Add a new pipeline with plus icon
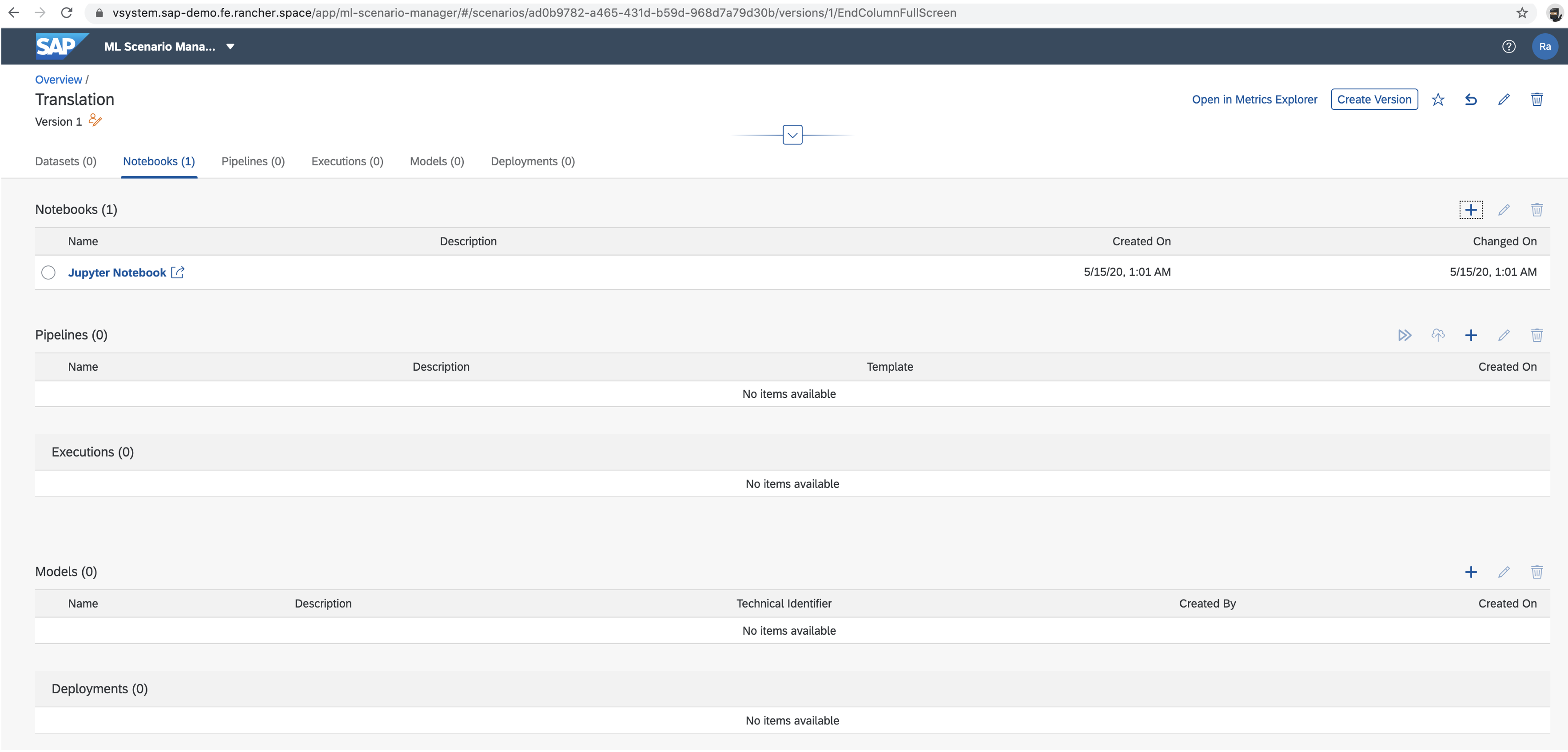Image resolution: width=1568 pixels, height=752 pixels. 1470,336
